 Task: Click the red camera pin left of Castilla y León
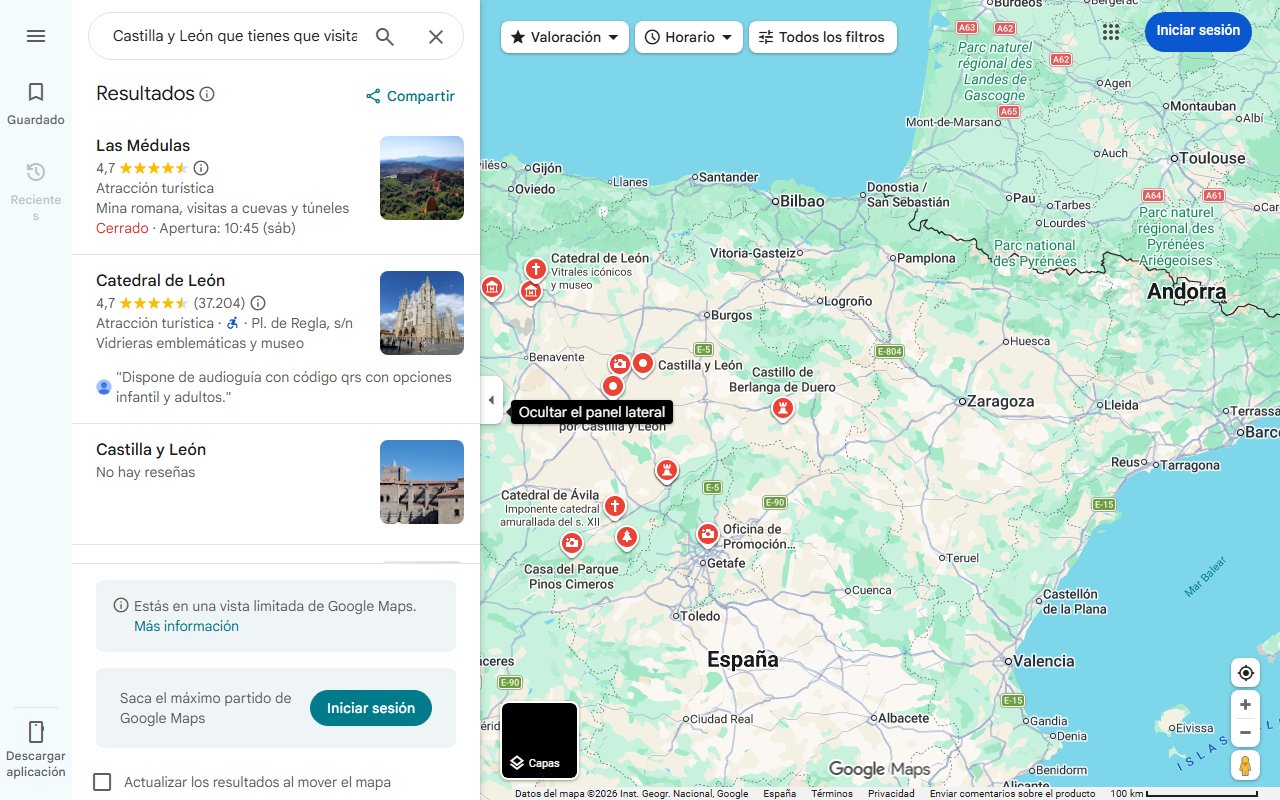620,364
